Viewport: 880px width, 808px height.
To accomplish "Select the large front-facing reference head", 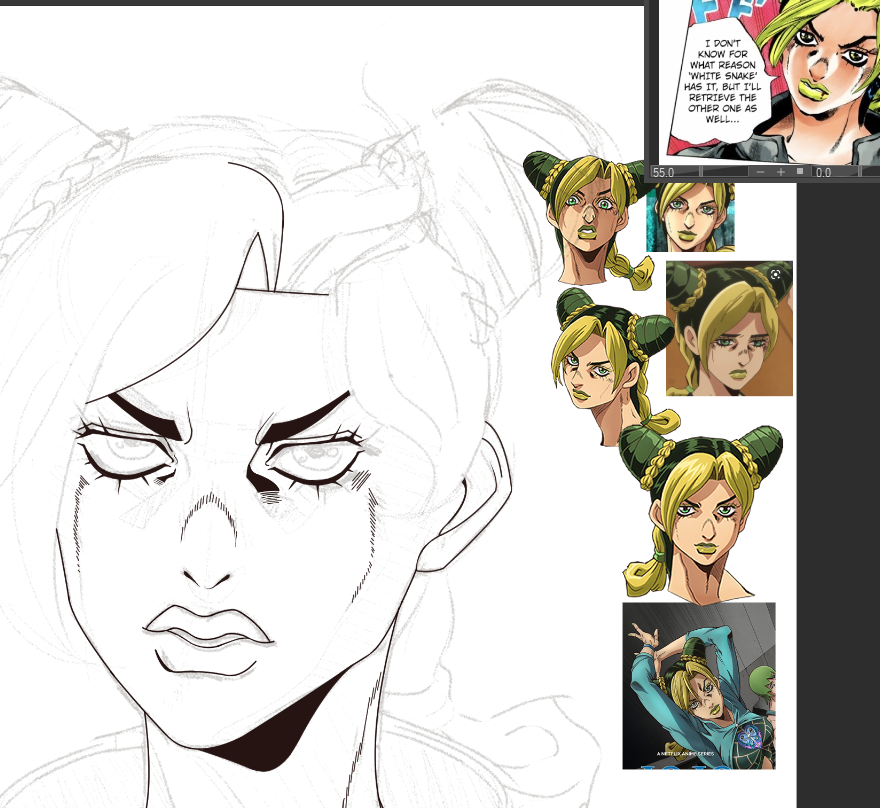I will (703, 514).
